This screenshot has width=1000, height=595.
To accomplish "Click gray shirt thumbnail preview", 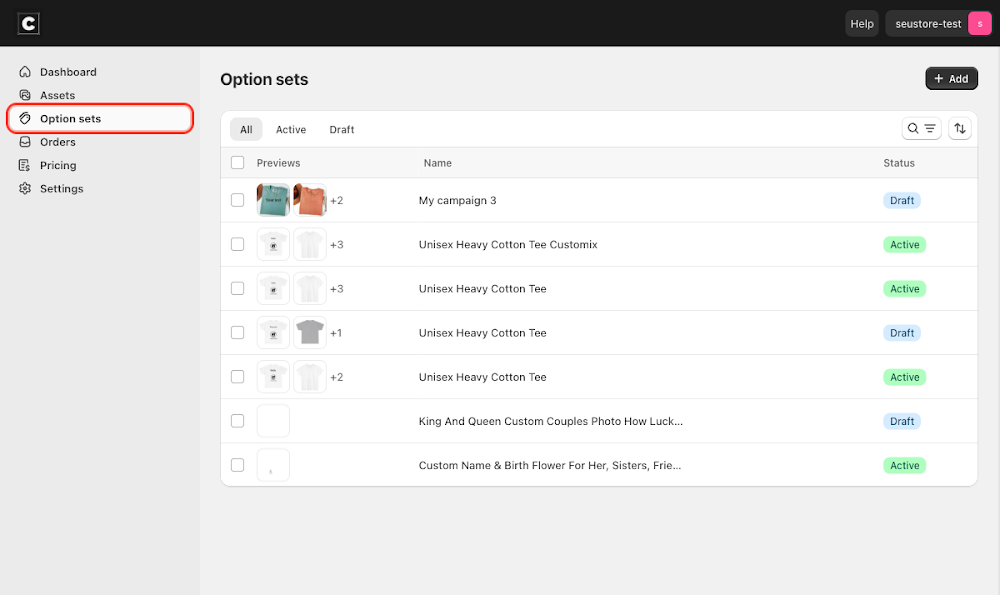I will click(x=310, y=332).
